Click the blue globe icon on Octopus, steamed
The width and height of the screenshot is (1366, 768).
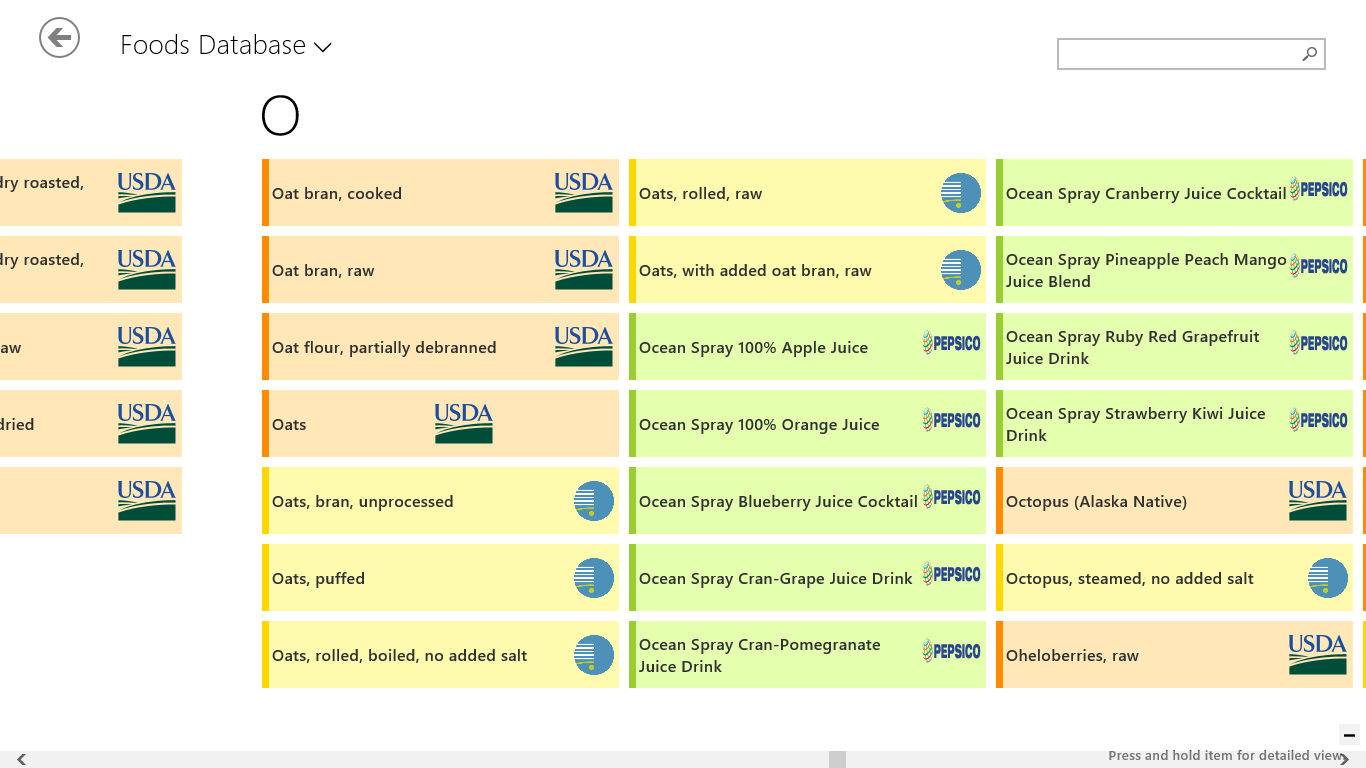pos(1328,578)
